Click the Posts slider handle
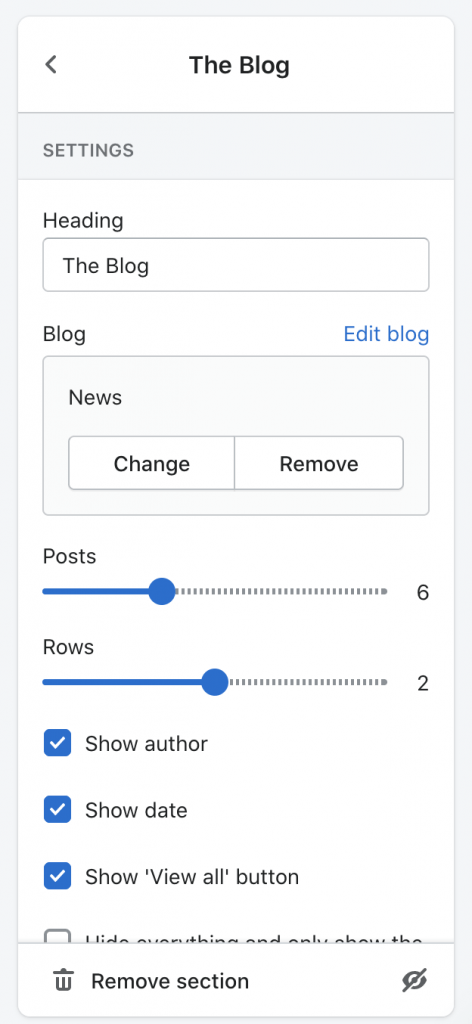The height and width of the screenshot is (1024, 472). coord(162,592)
